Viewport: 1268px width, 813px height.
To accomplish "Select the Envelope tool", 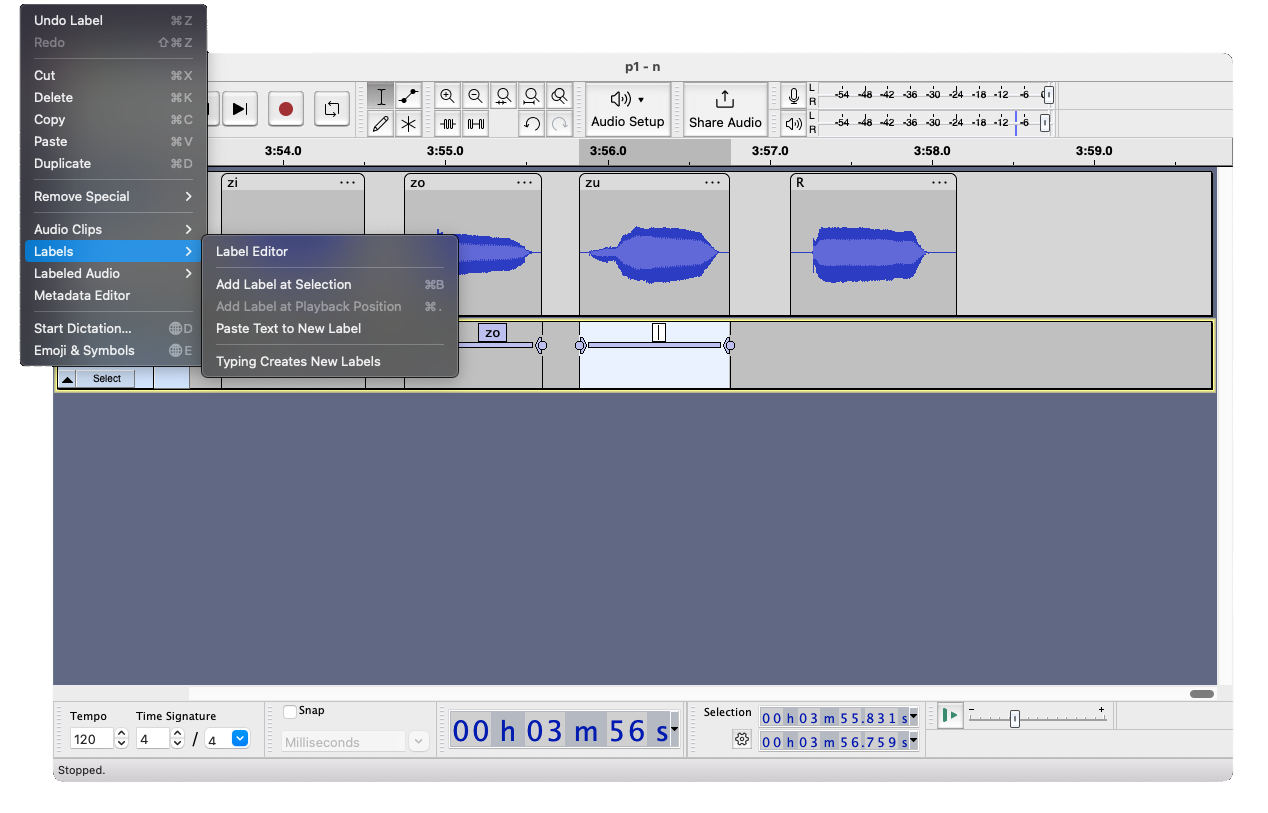I will [x=408, y=97].
